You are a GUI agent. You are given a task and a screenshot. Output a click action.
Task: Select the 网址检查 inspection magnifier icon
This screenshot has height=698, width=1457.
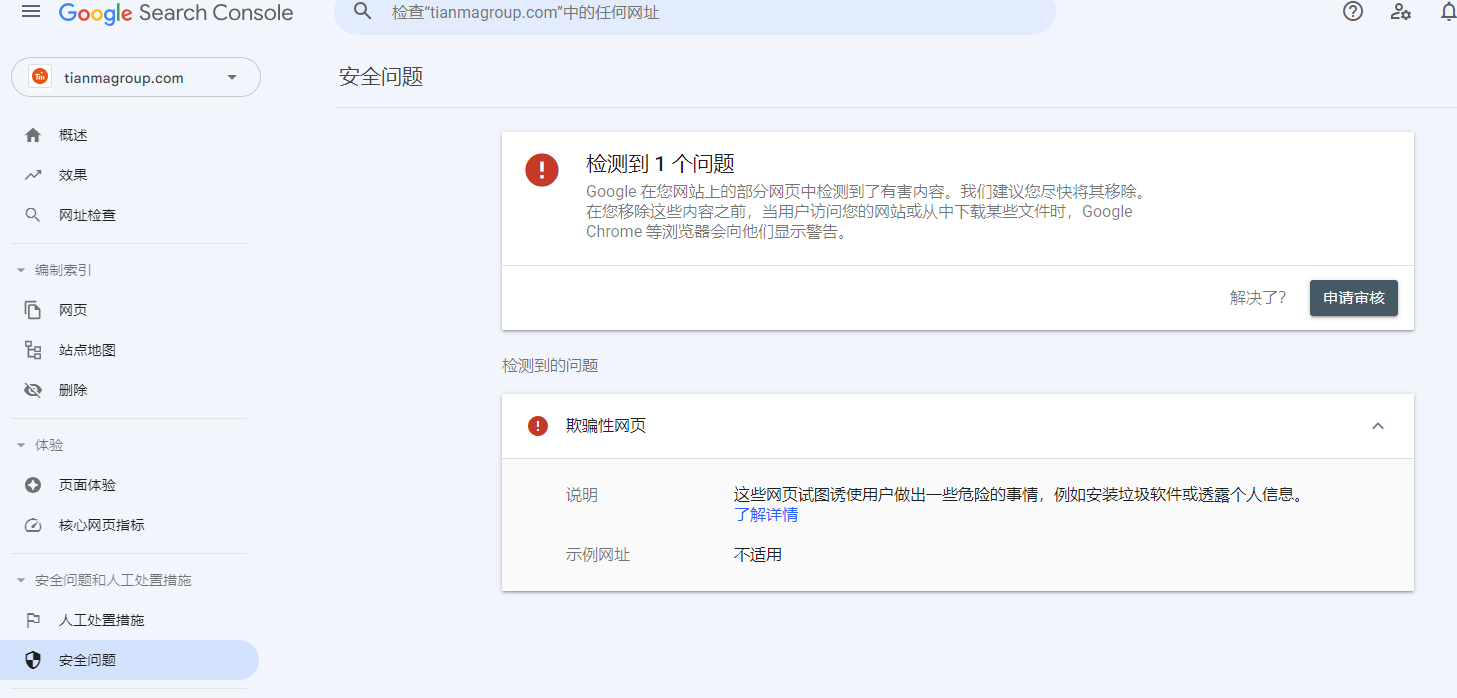(x=35, y=214)
